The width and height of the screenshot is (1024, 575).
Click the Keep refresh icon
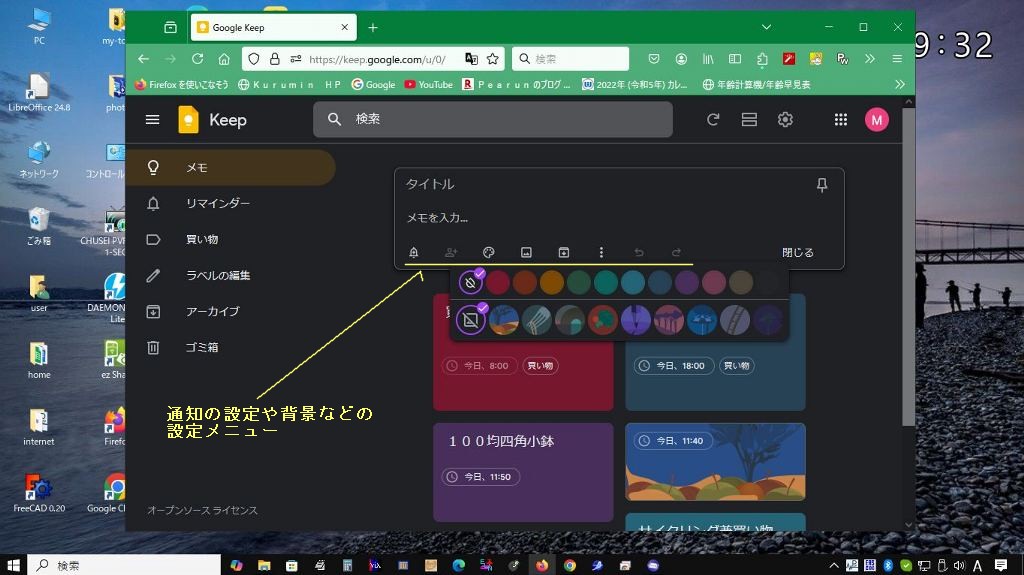click(713, 120)
